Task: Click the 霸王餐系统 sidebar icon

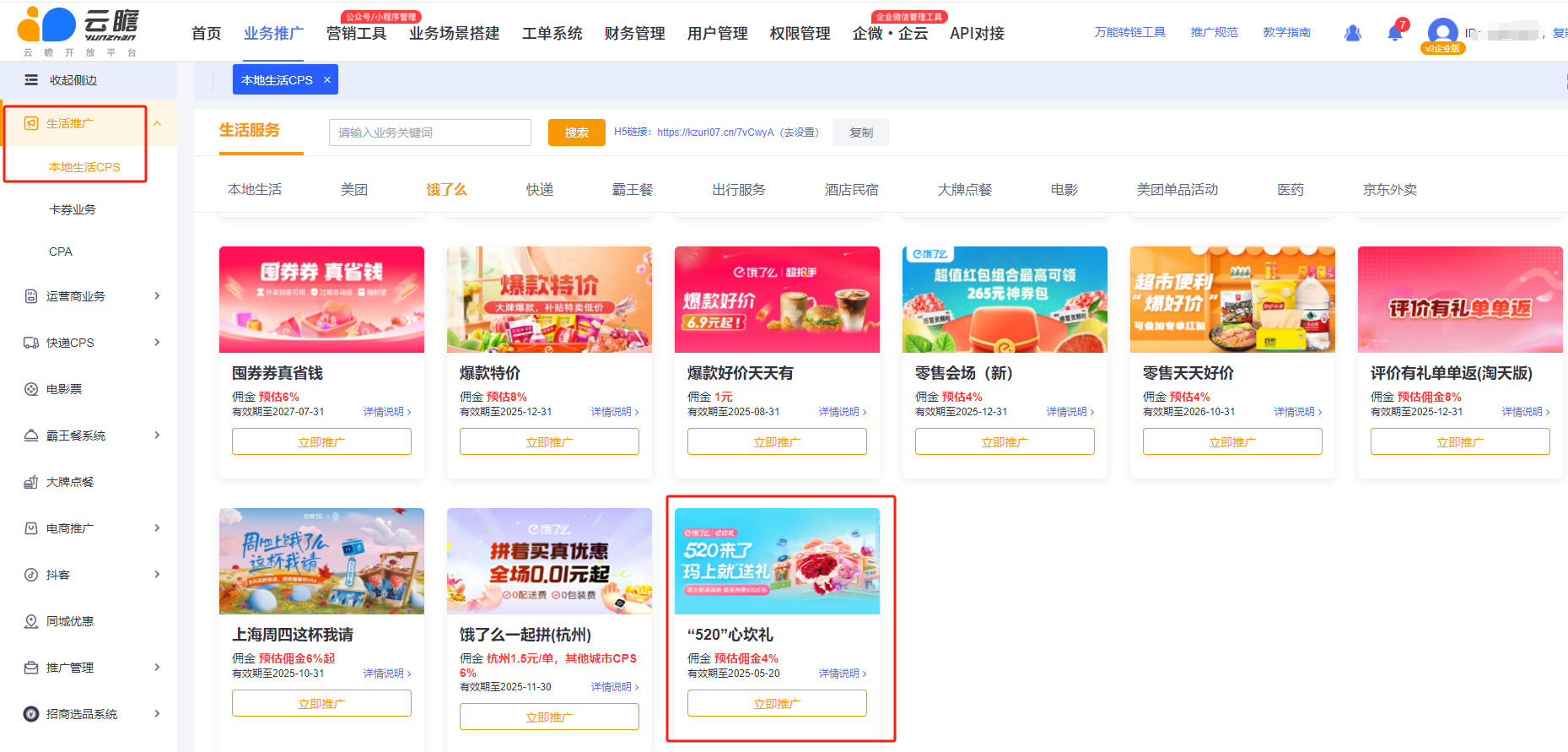Action: 31,436
